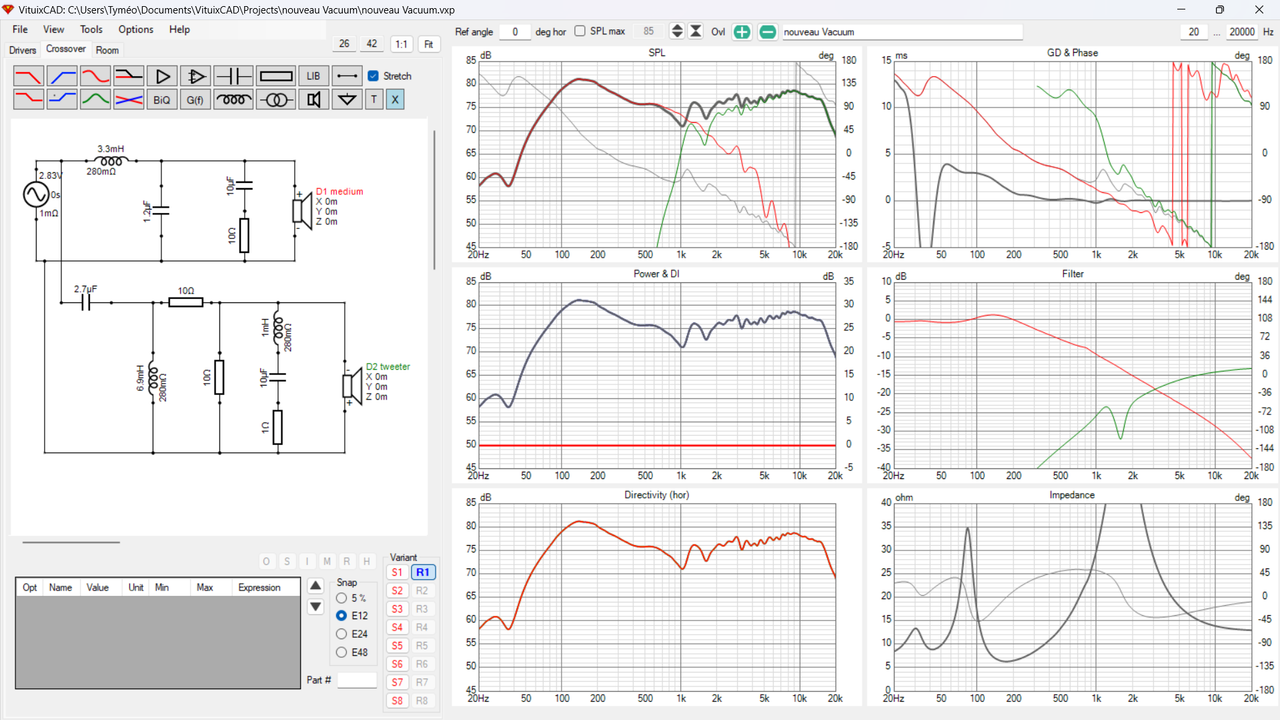Adjust SPL max with spinner arrows
1280x720 pixels.
pos(677,32)
